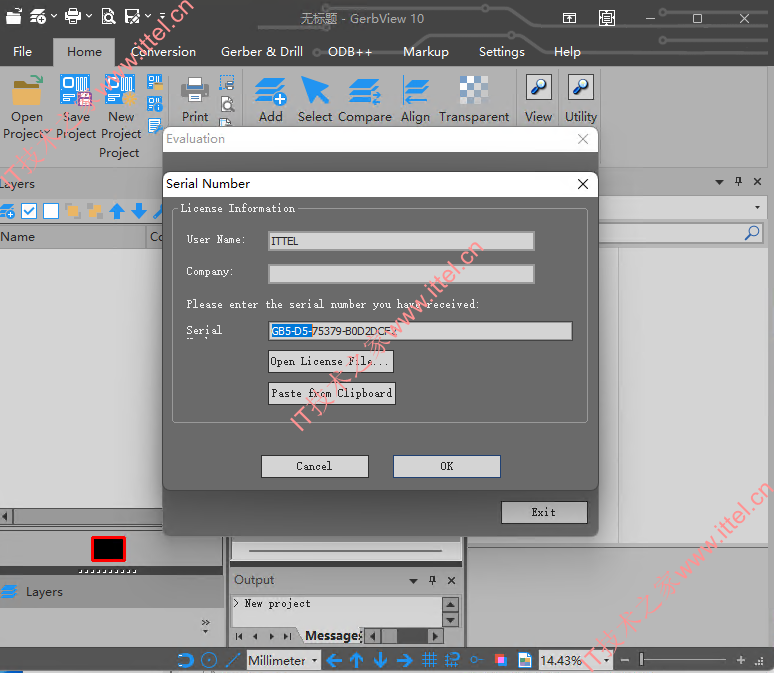Click the black color swatch with red border
Screen dimensions: 774x673
[x=109, y=549]
